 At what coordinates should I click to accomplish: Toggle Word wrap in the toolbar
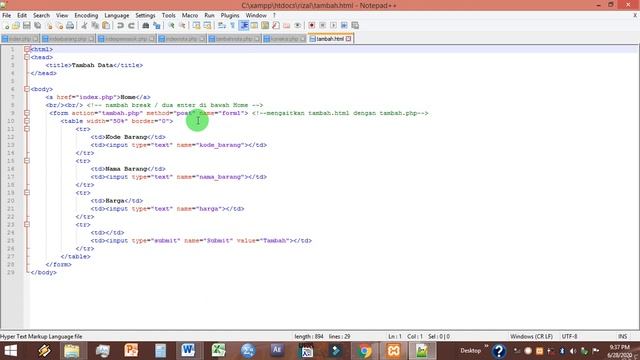point(222,25)
